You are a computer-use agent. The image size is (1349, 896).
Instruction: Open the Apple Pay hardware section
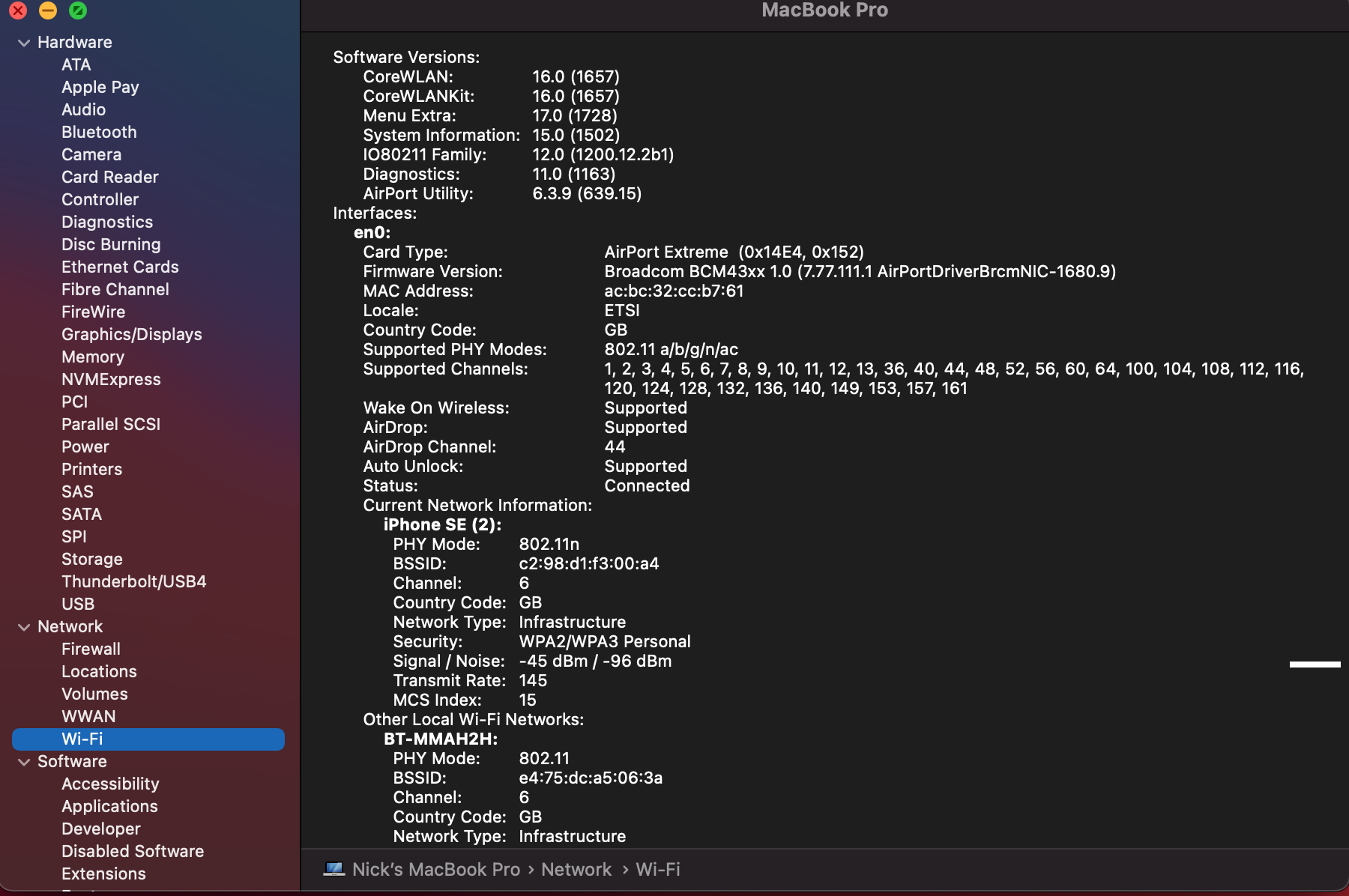(100, 88)
